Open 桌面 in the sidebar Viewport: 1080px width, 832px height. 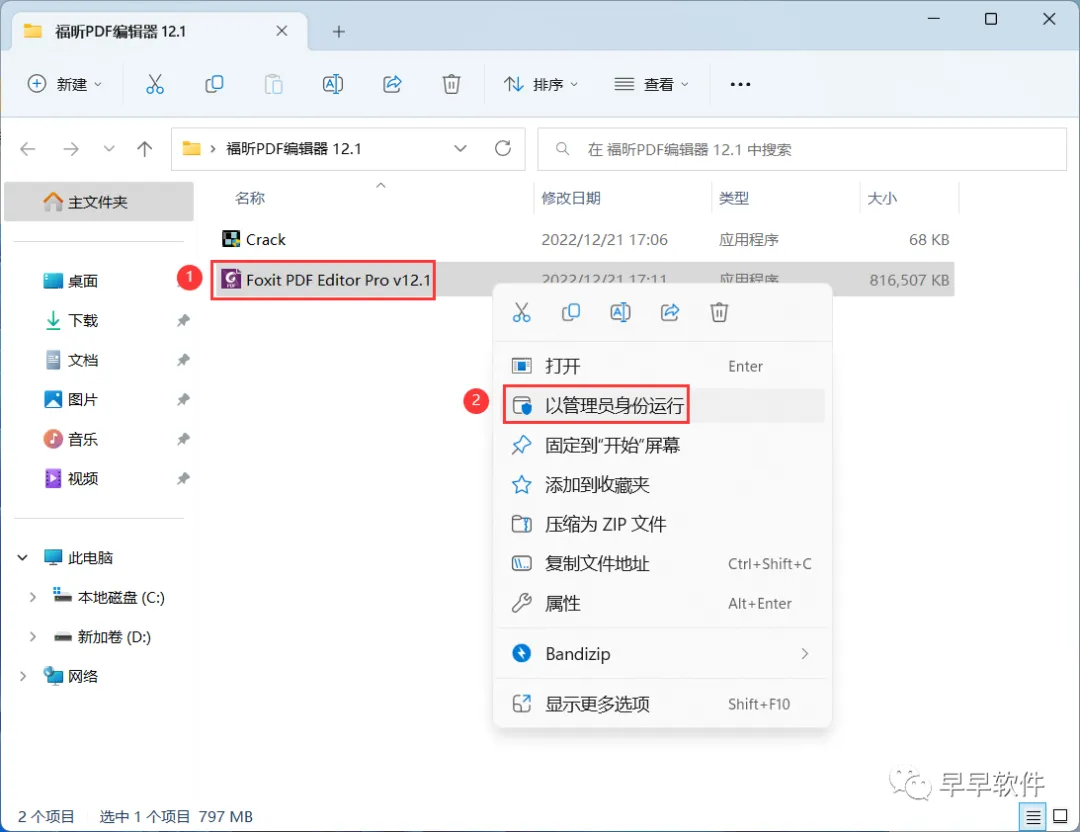[x=83, y=281]
